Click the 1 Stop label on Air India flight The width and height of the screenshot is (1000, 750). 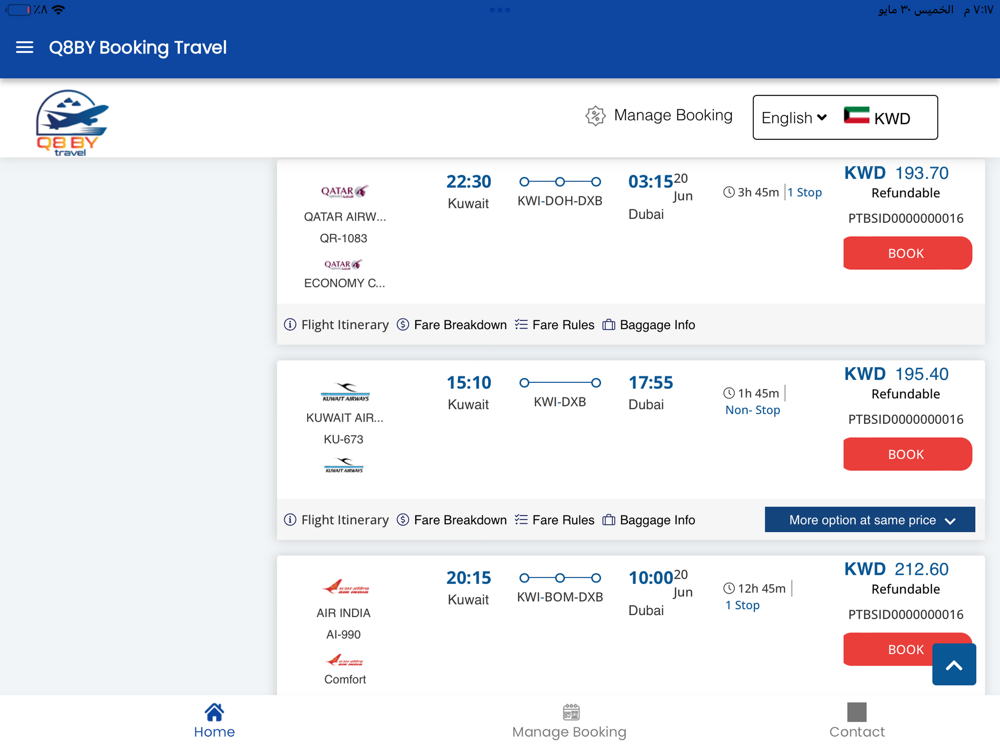click(742, 605)
